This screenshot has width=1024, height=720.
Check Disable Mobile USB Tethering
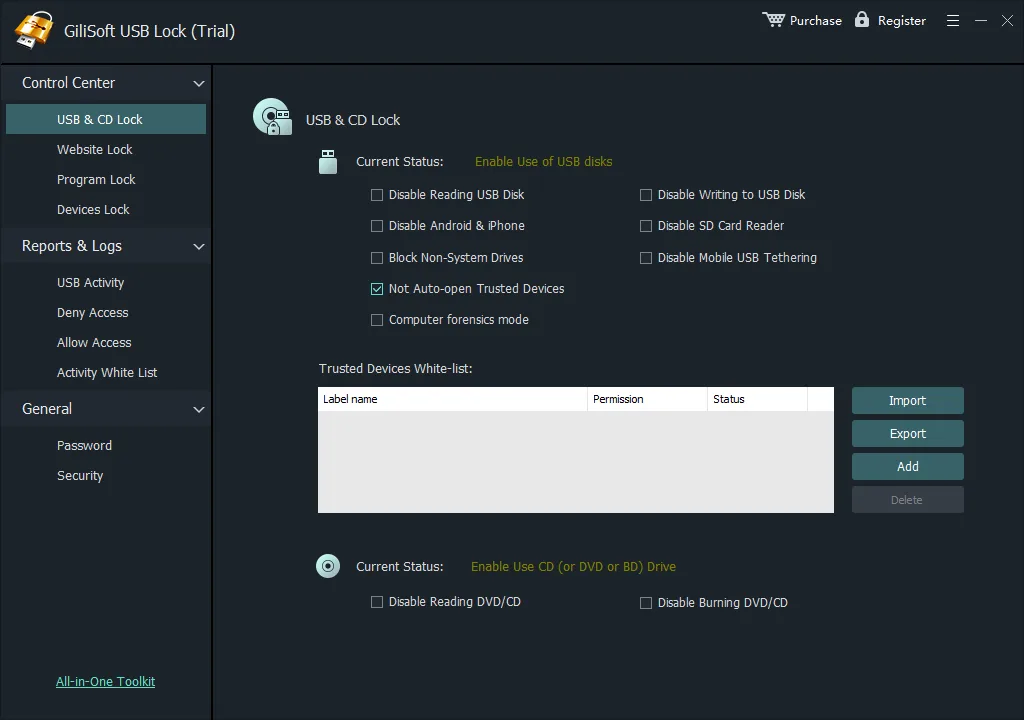coord(646,258)
